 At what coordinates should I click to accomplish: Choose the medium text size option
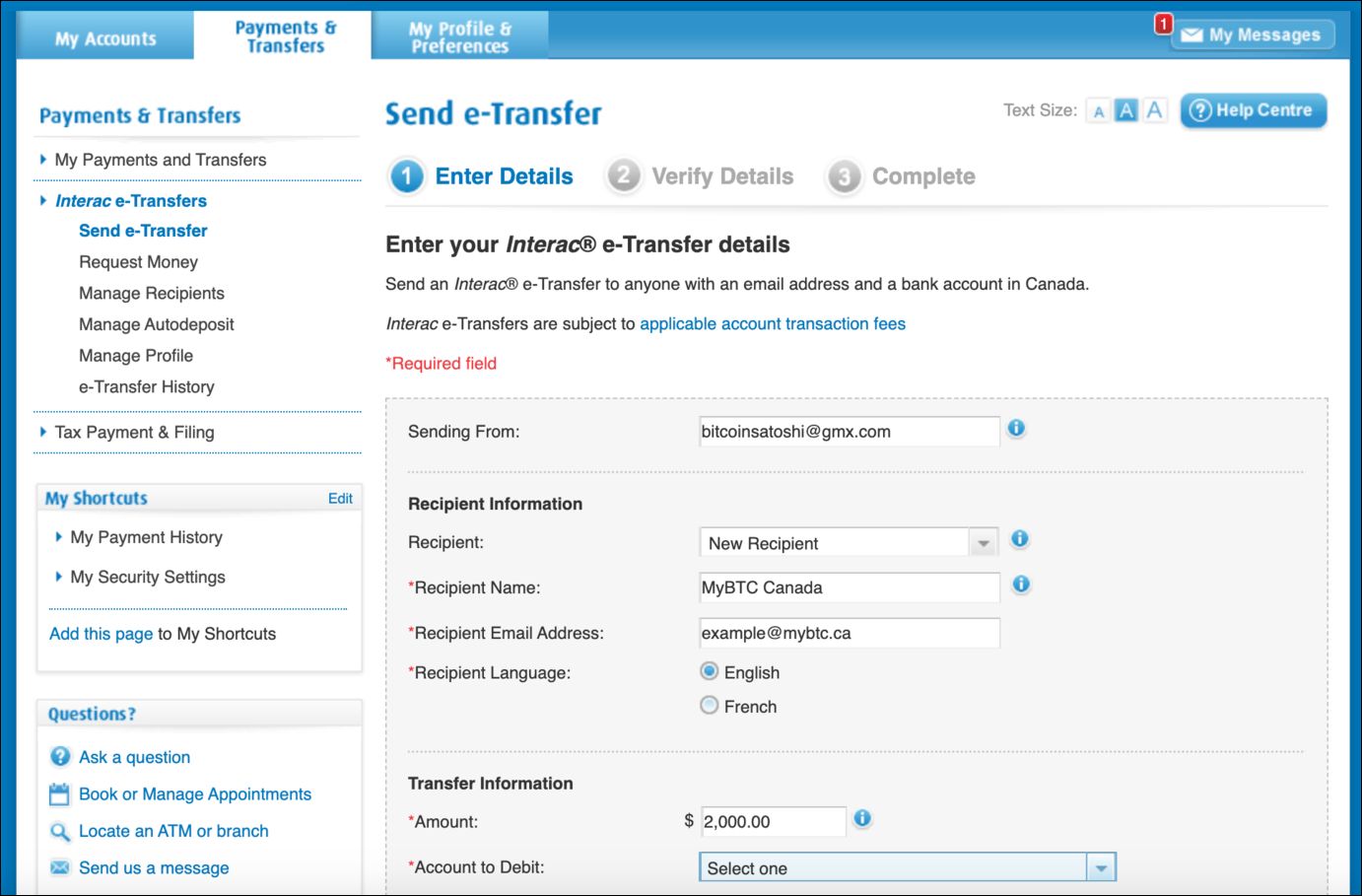coord(1125,110)
